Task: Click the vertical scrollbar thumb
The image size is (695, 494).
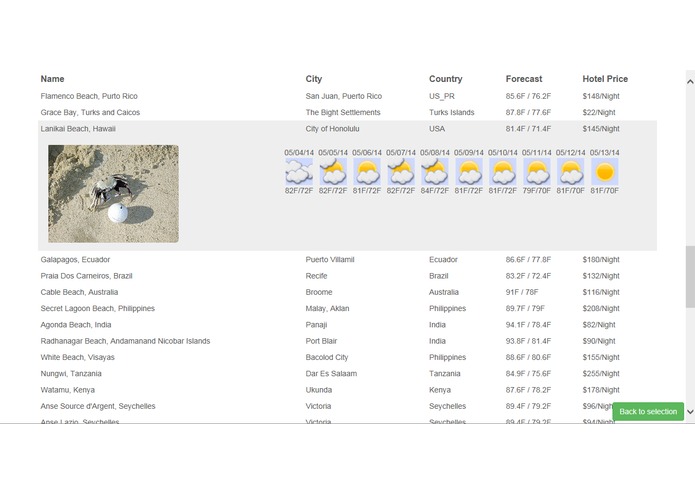Action: tap(690, 277)
